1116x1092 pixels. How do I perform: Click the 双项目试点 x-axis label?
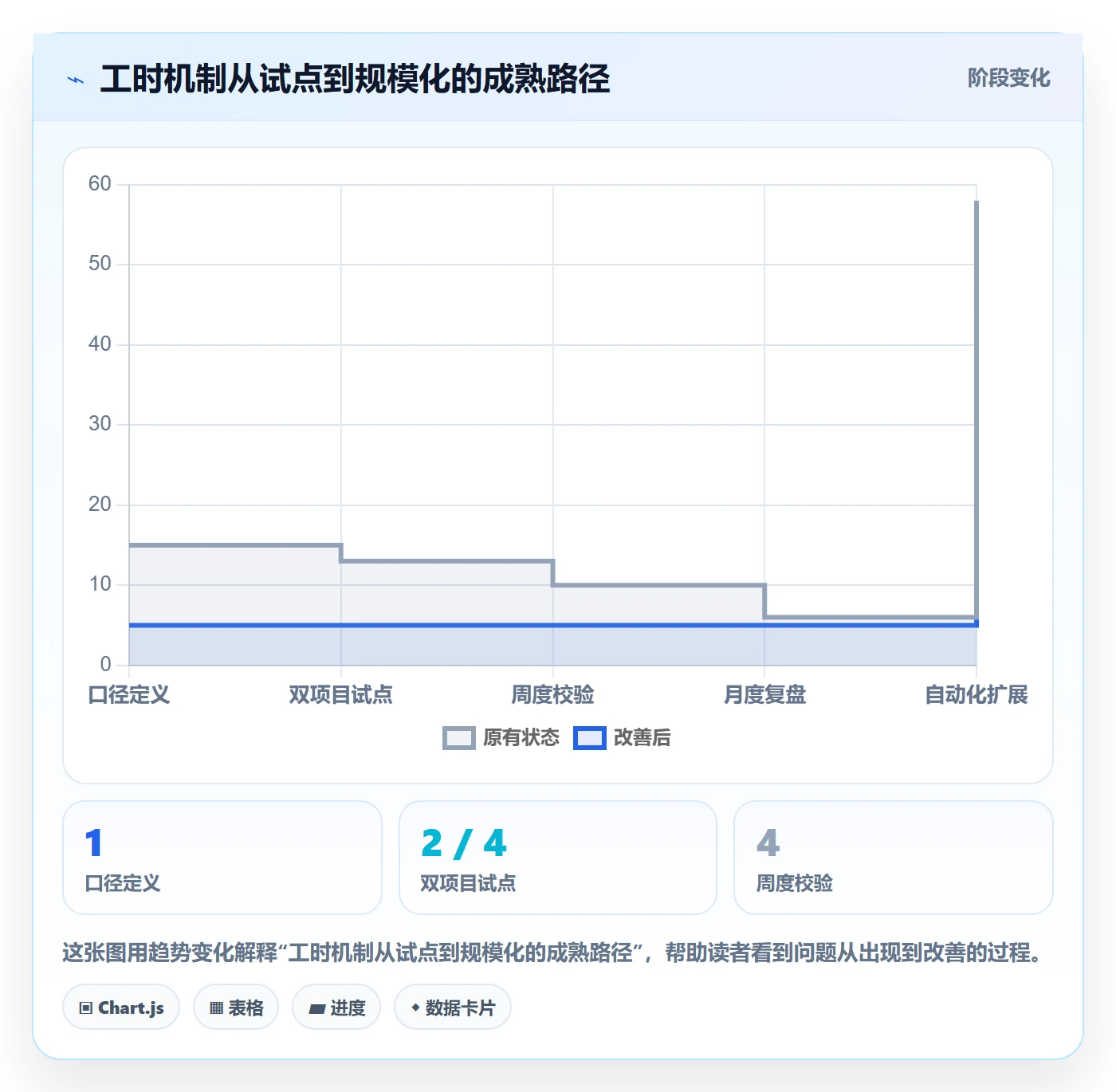pos(341,695)
